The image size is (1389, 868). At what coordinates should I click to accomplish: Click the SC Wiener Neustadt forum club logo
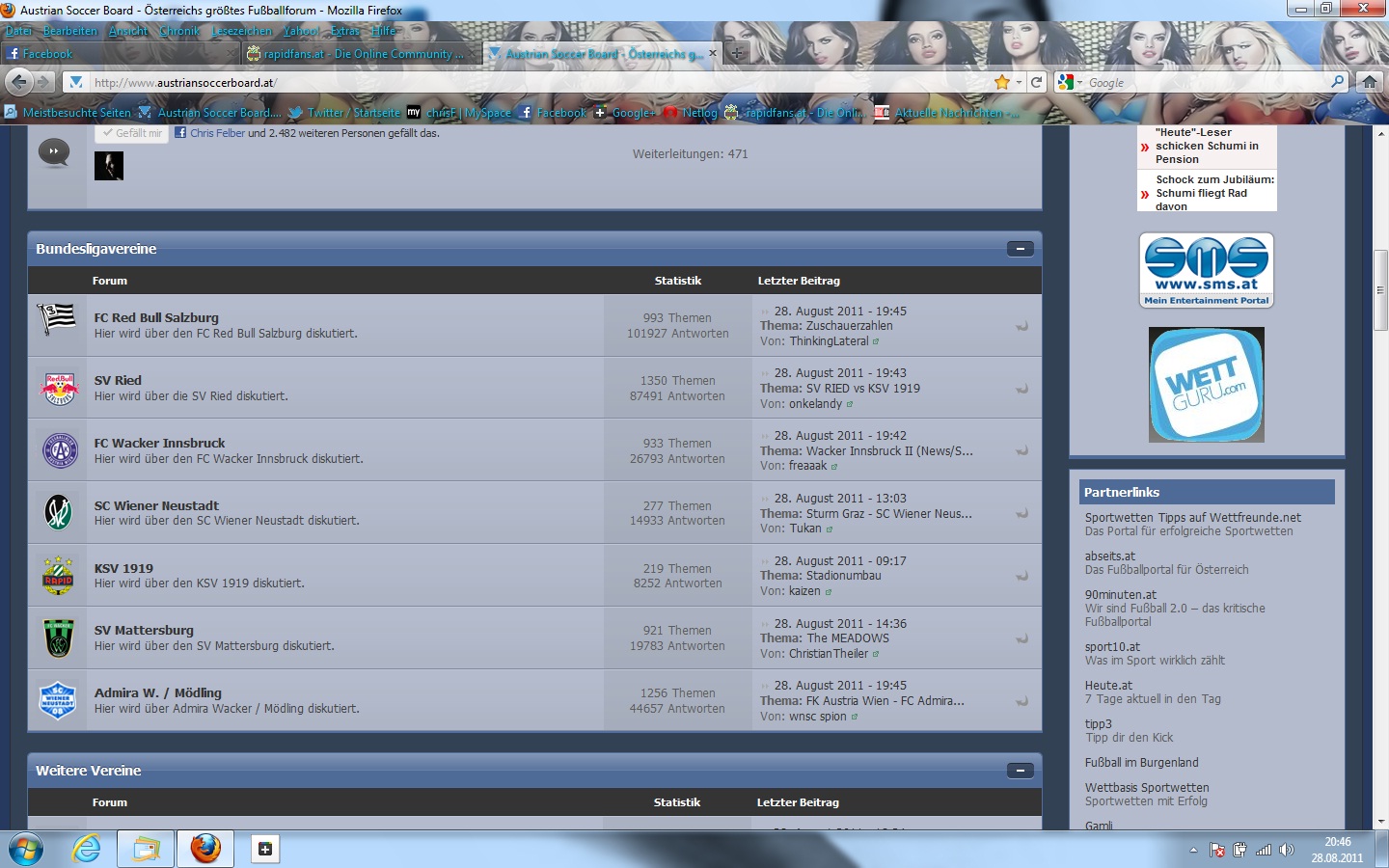coord(59,512)
